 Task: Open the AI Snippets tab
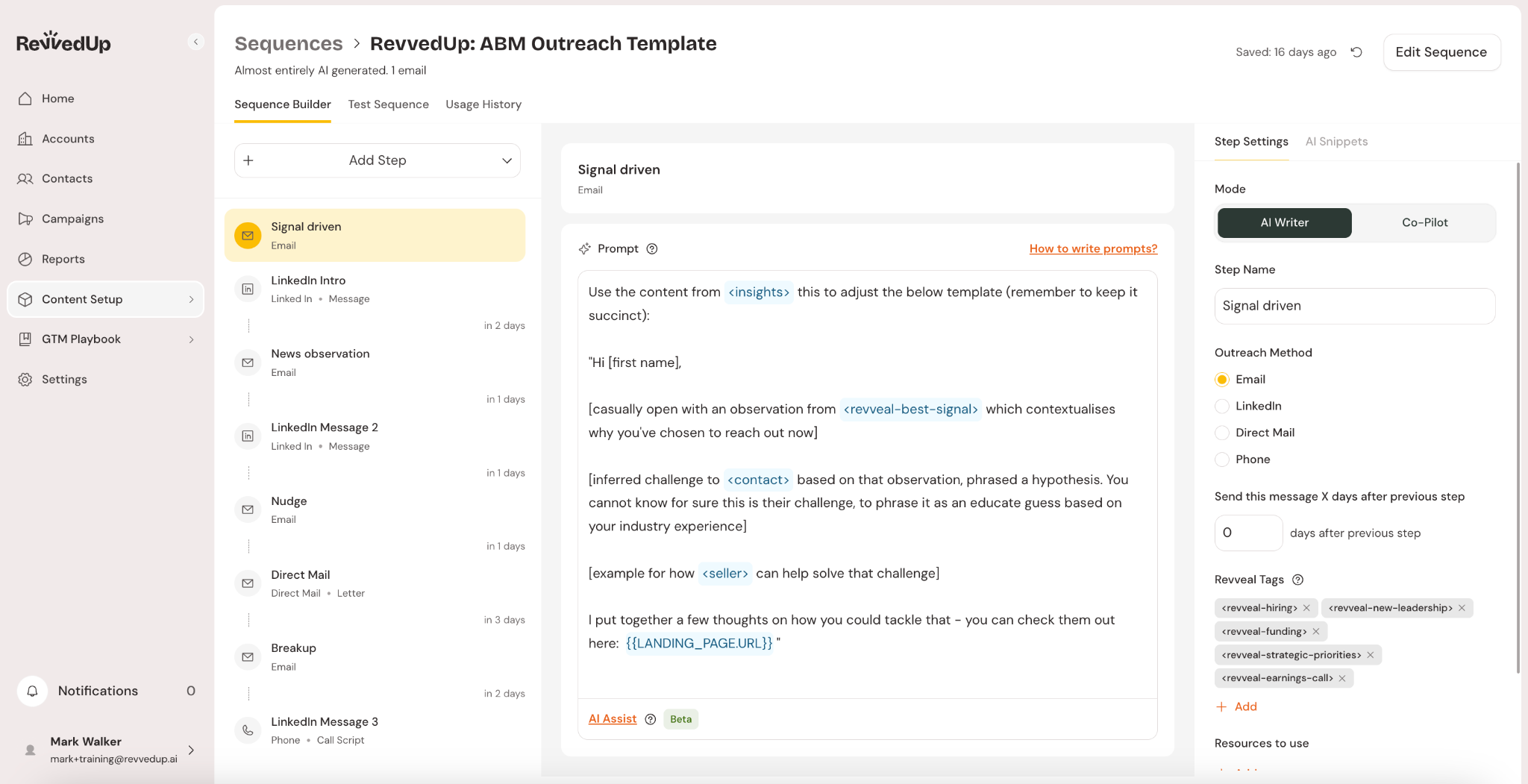point(1336,142)
